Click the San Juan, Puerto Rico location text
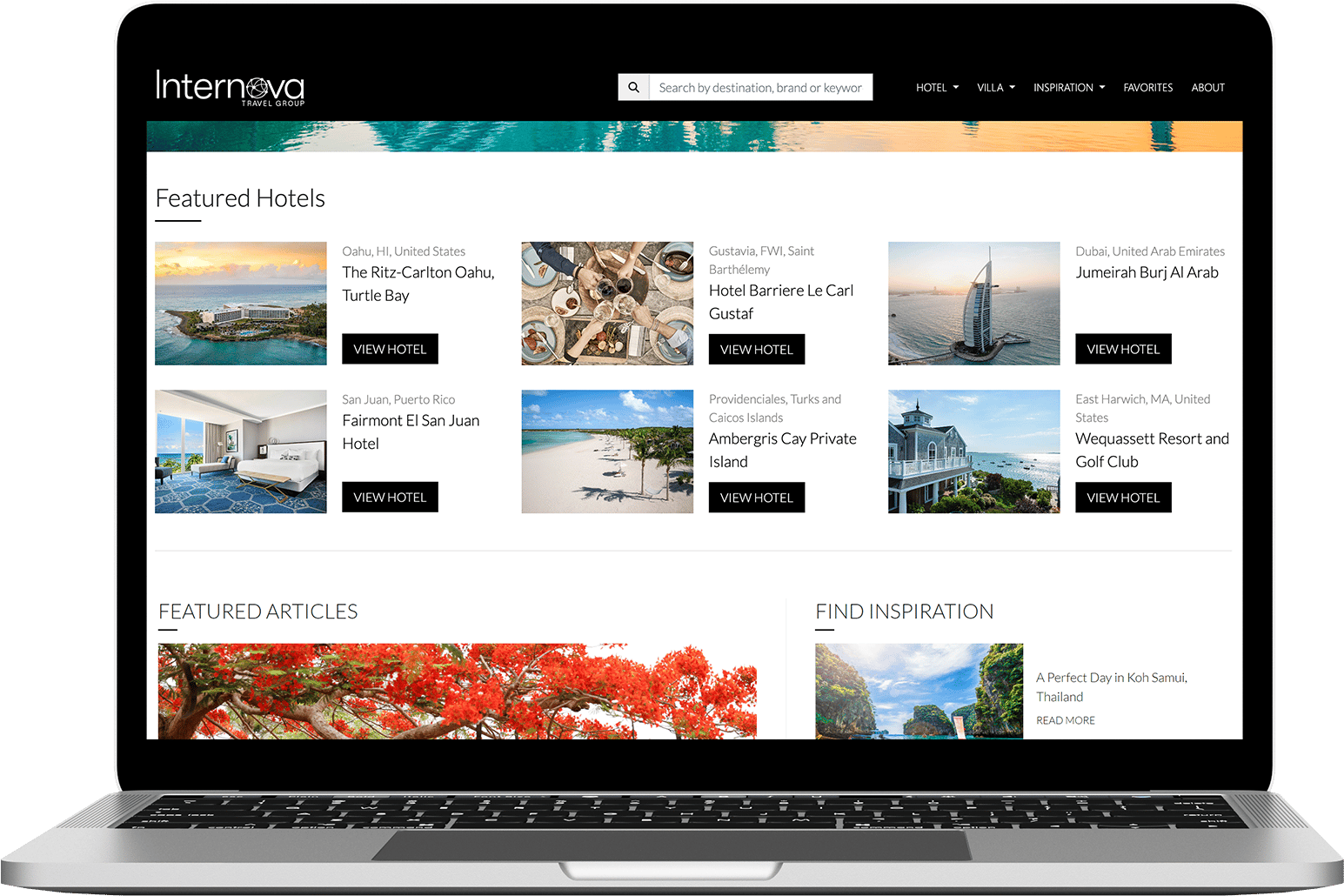 [x=398, y=399]
